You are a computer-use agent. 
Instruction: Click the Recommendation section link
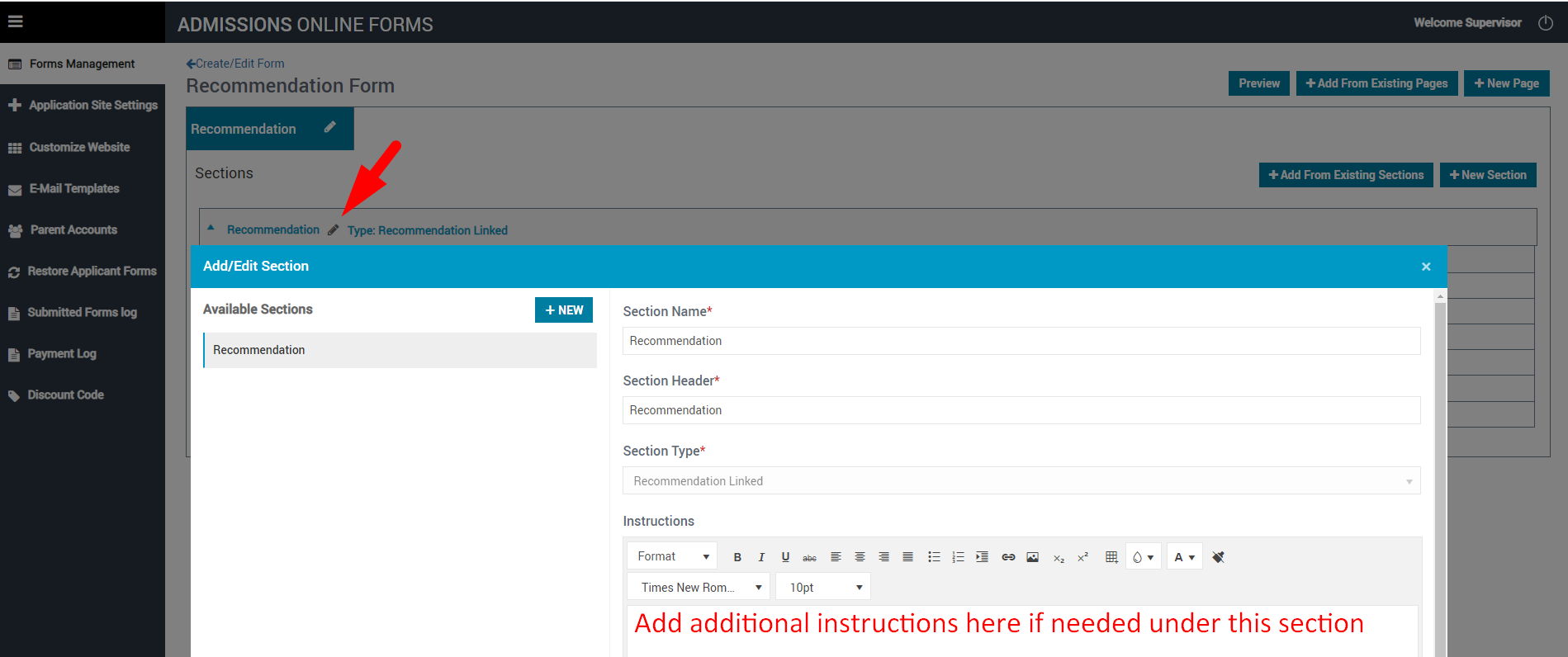pyautogui.click(x=273, y=229)
